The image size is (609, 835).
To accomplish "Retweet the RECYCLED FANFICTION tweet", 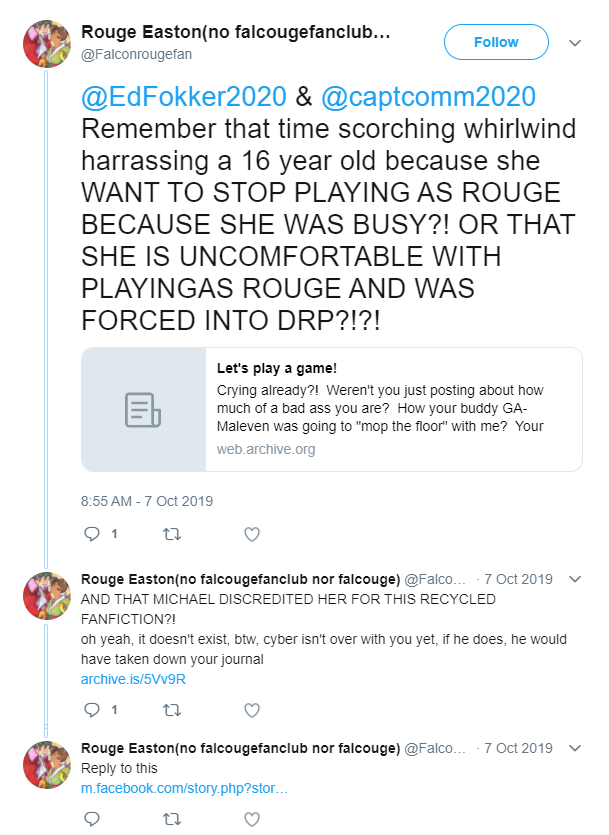I will 171,710.
